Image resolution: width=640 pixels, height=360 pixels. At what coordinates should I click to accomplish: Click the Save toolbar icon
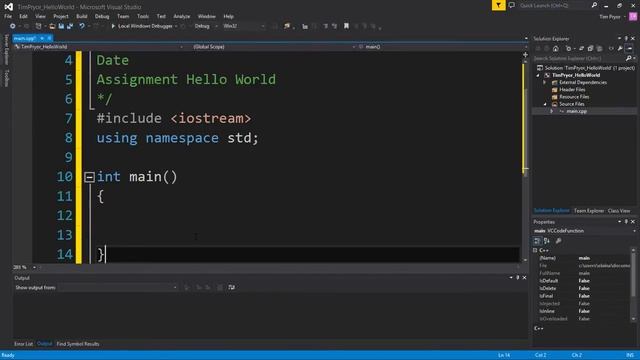61,26
